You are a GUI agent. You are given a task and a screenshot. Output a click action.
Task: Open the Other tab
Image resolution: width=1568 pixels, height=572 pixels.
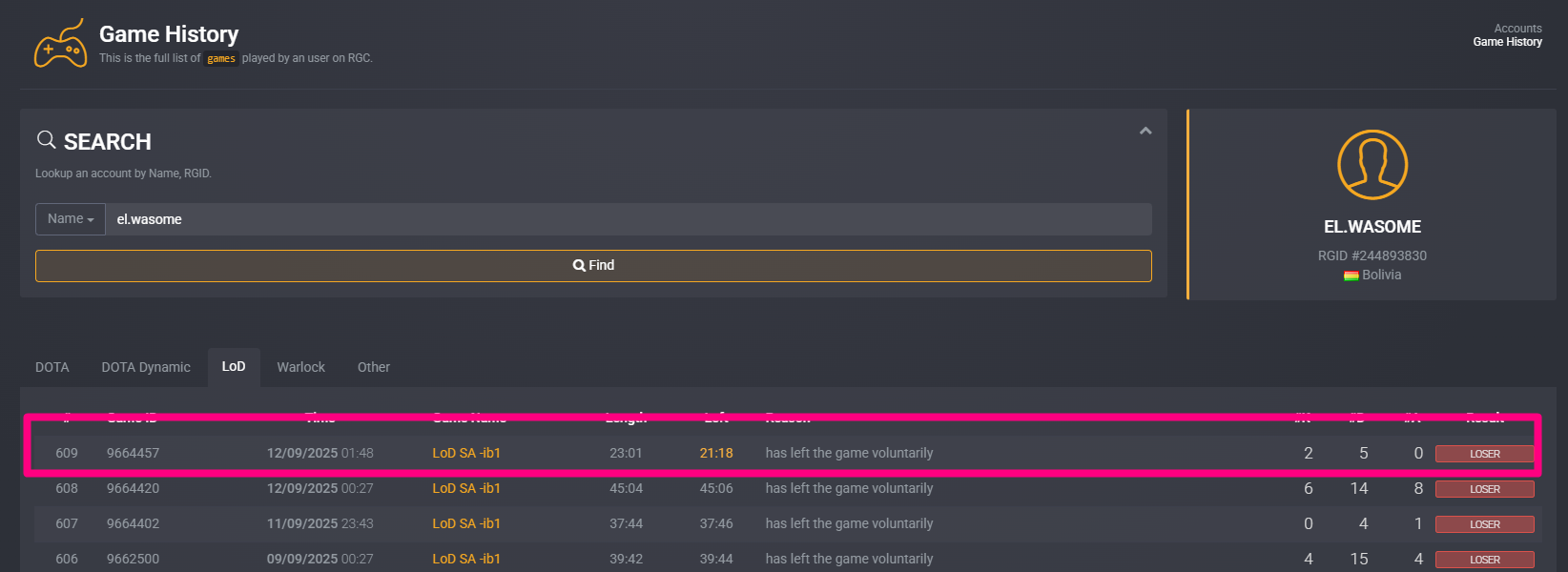pos(374,367)
